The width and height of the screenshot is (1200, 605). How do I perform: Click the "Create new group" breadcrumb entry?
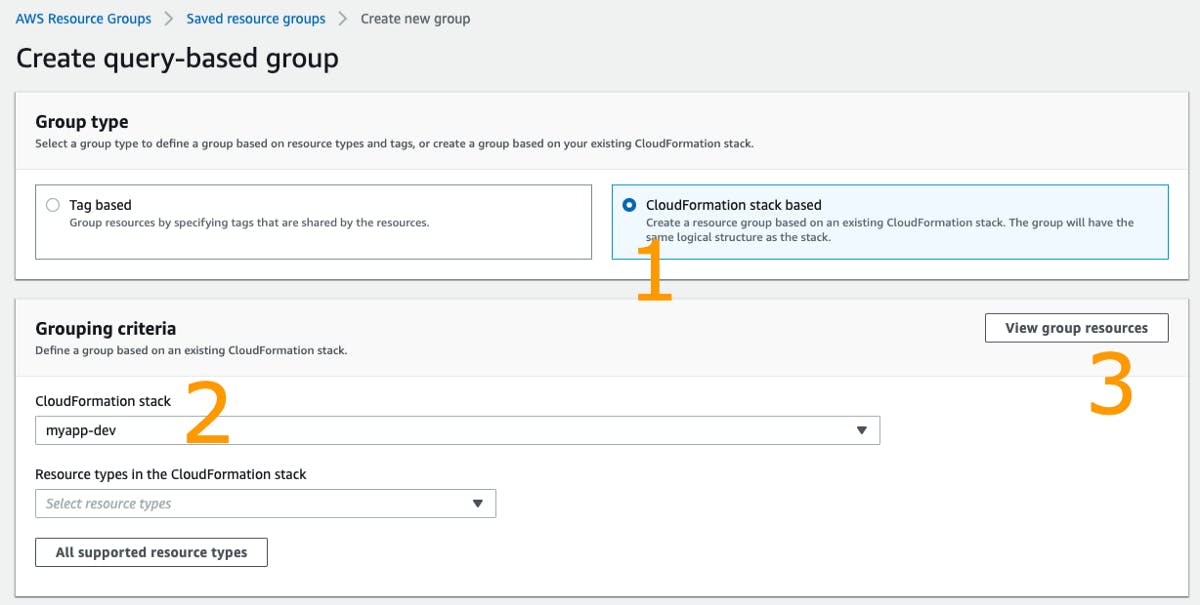(x=415, y=18)
